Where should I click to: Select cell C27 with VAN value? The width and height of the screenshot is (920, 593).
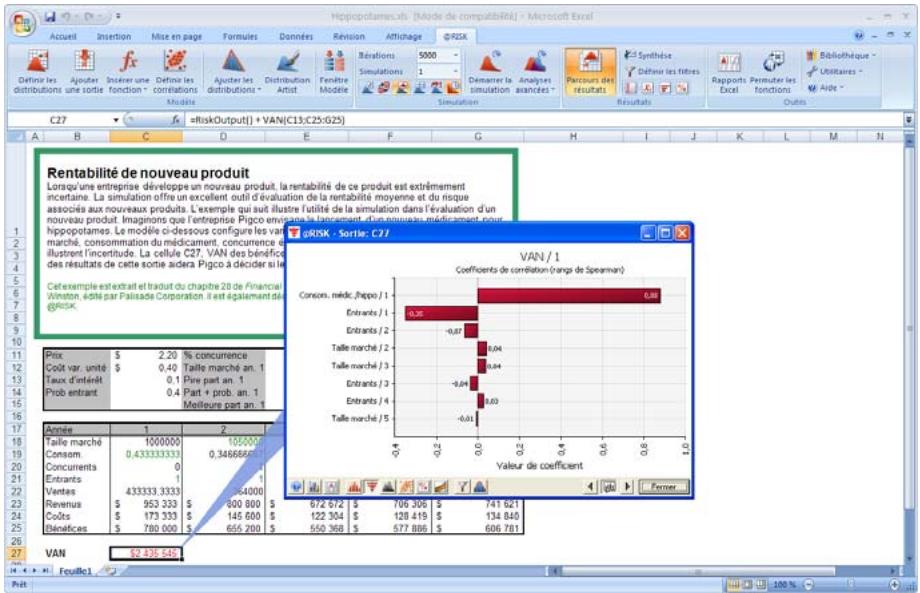click(x=143, y=553)
